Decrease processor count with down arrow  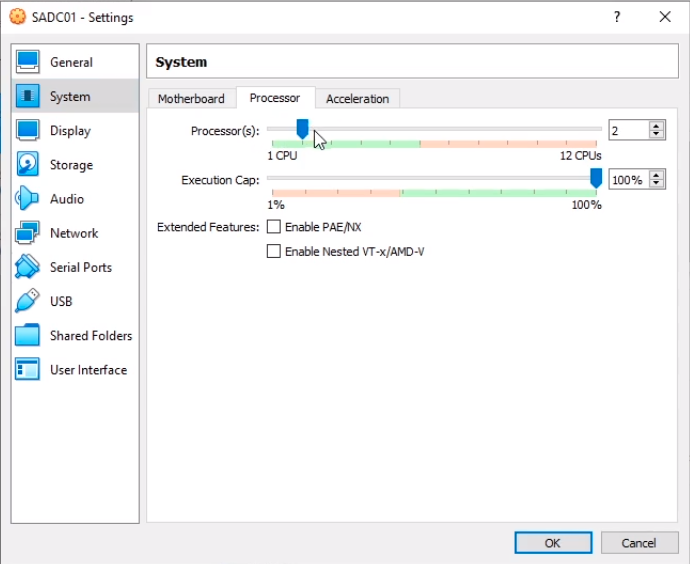click(x=657, y=134)
